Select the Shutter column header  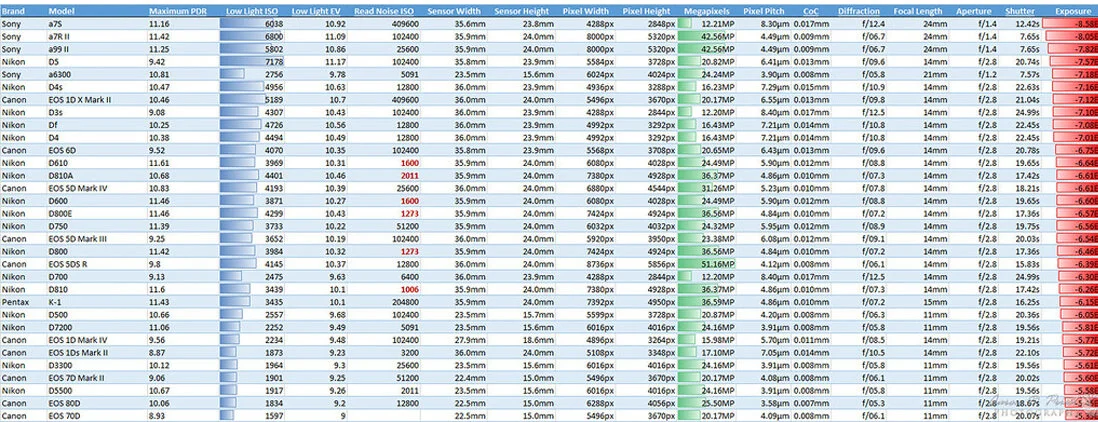[1020, 12]
